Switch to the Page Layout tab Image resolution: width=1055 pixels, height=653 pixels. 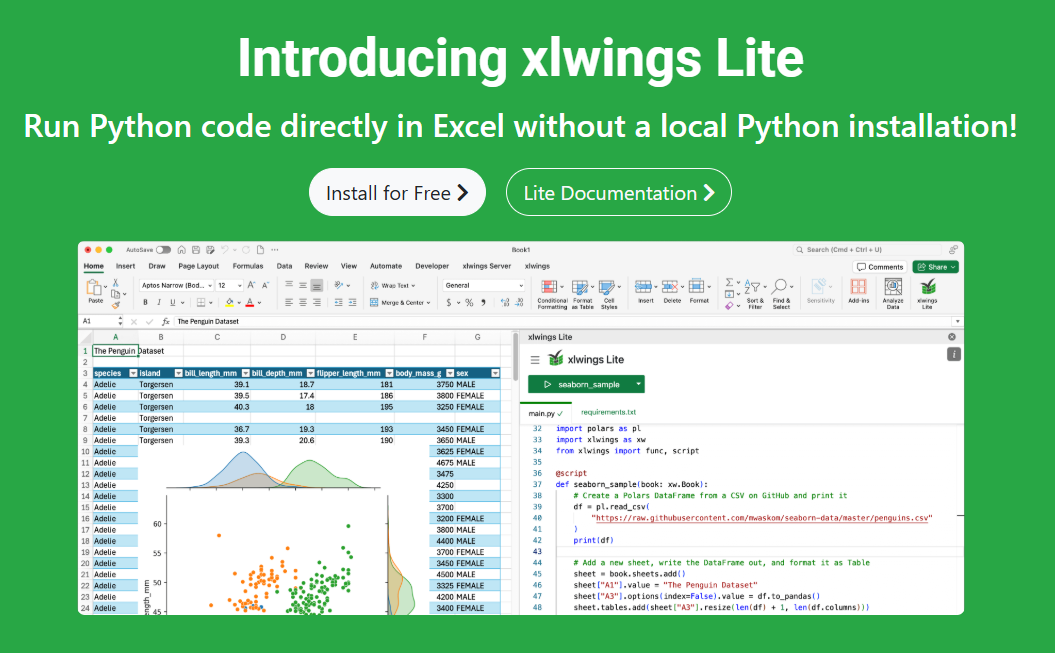tap(198, 266)
